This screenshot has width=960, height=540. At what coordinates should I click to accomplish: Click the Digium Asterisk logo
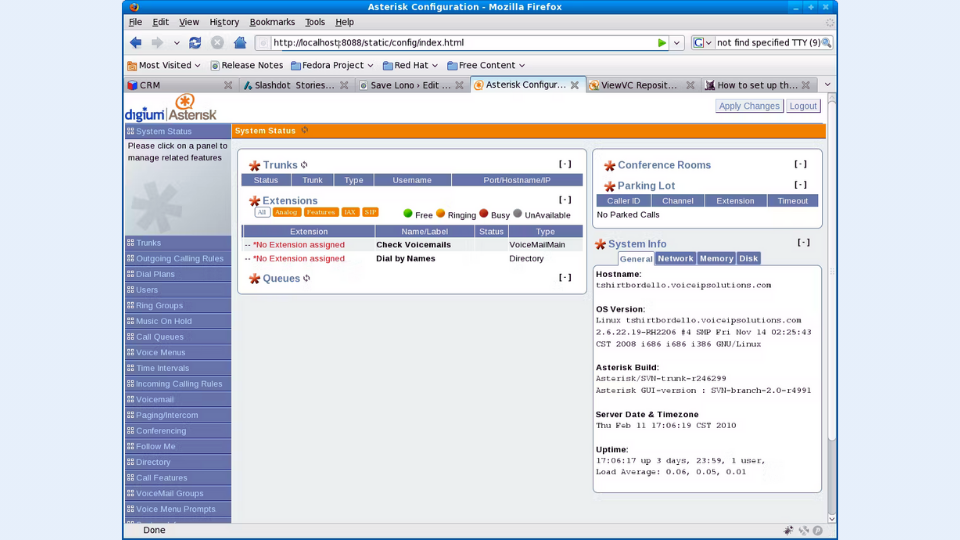click(x=171, y=108)
